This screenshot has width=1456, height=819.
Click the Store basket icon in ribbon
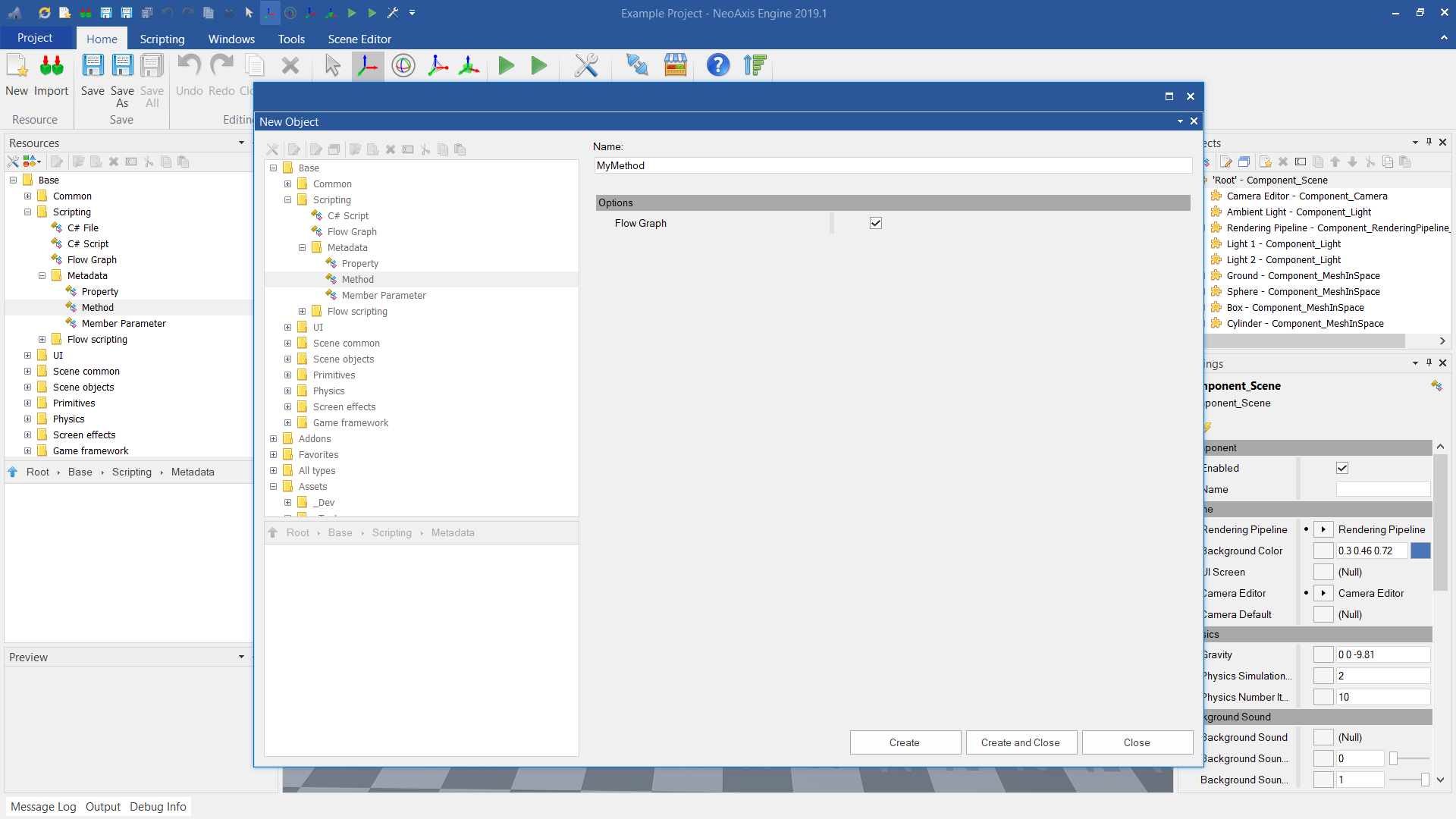coord(675,66)
